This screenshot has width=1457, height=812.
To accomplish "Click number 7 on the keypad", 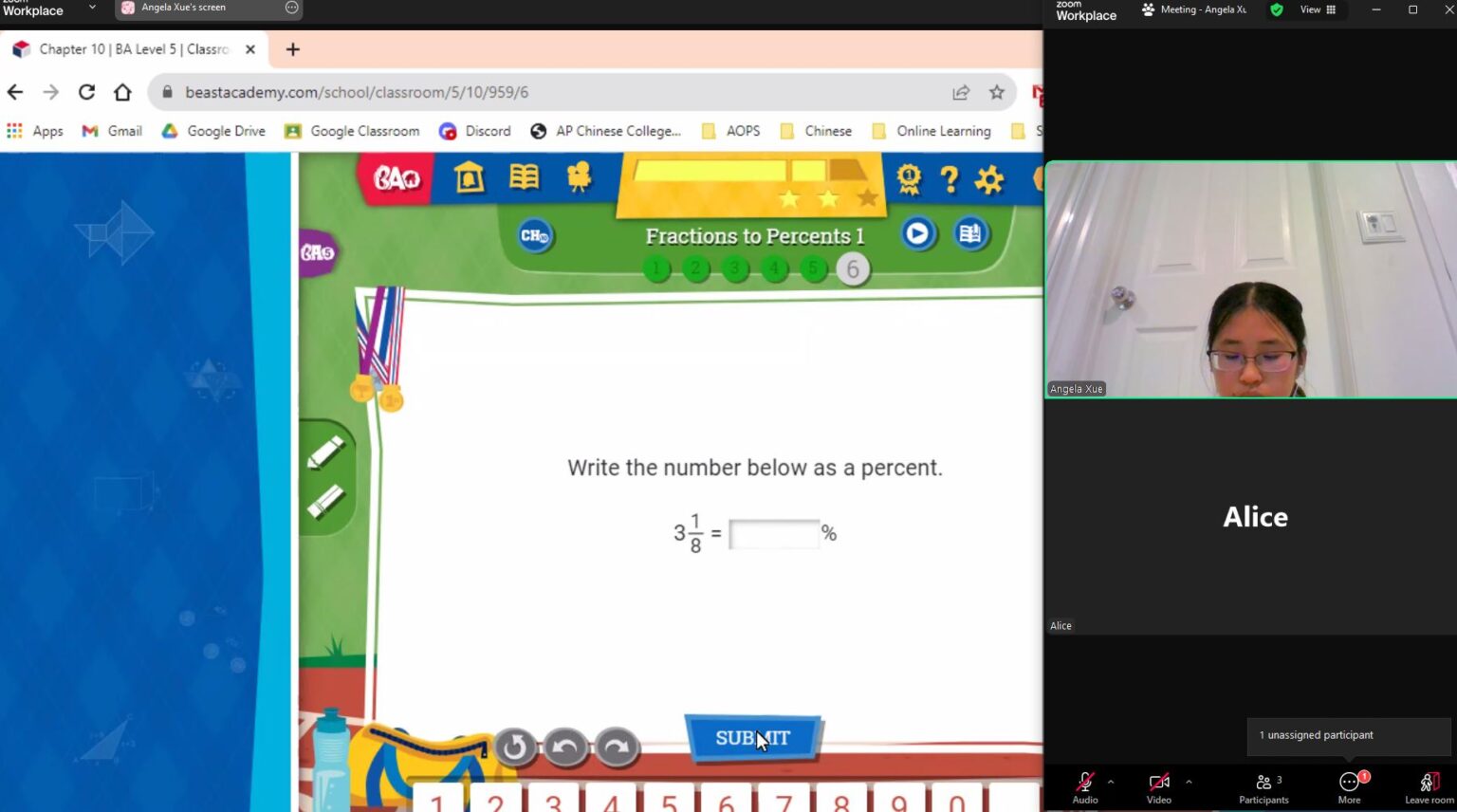I will [784, 799].
